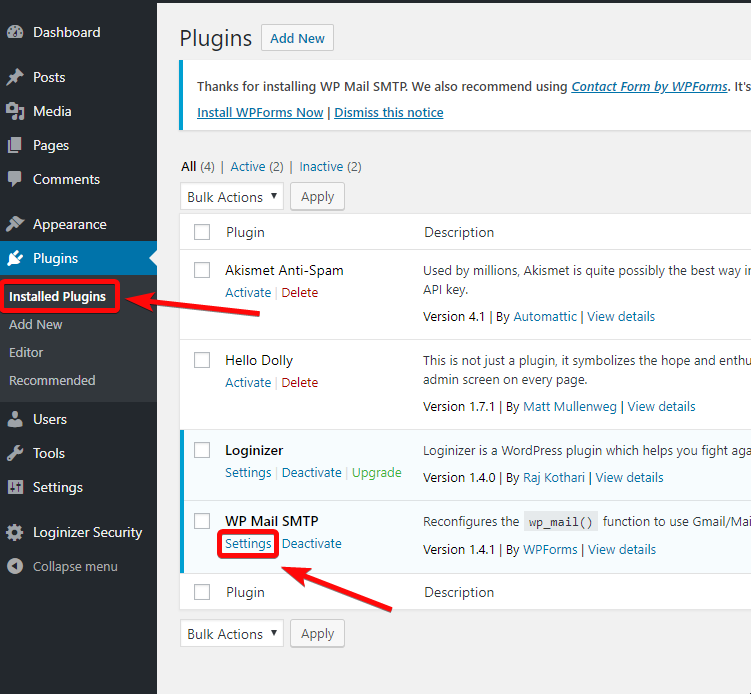The height and width of the screenshot is (694, 751).
Task: Activate the Akismet Anti-Spam plugin
Action: [x=248, y=292]
